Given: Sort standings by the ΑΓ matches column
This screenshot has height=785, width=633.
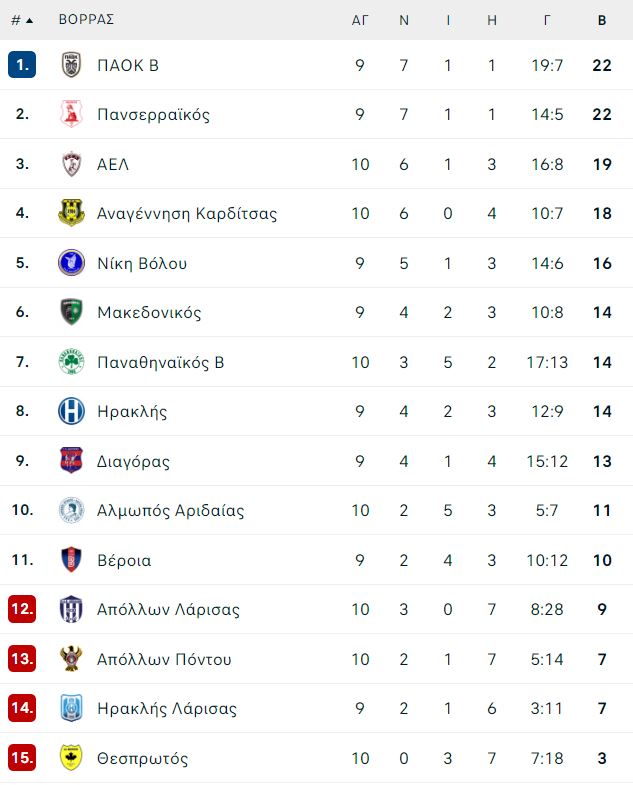Looking at the screenshot, I should tap(360, 20).
